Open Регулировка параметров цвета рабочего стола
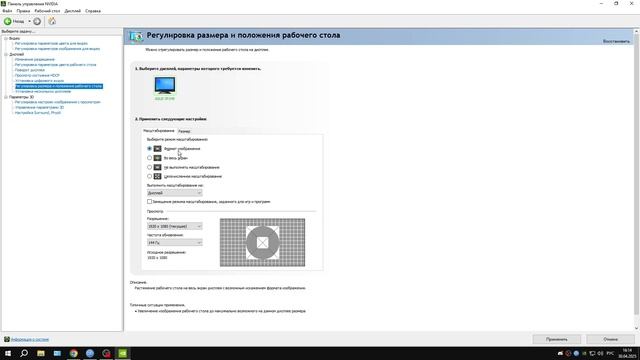 (x=56, y=65)
